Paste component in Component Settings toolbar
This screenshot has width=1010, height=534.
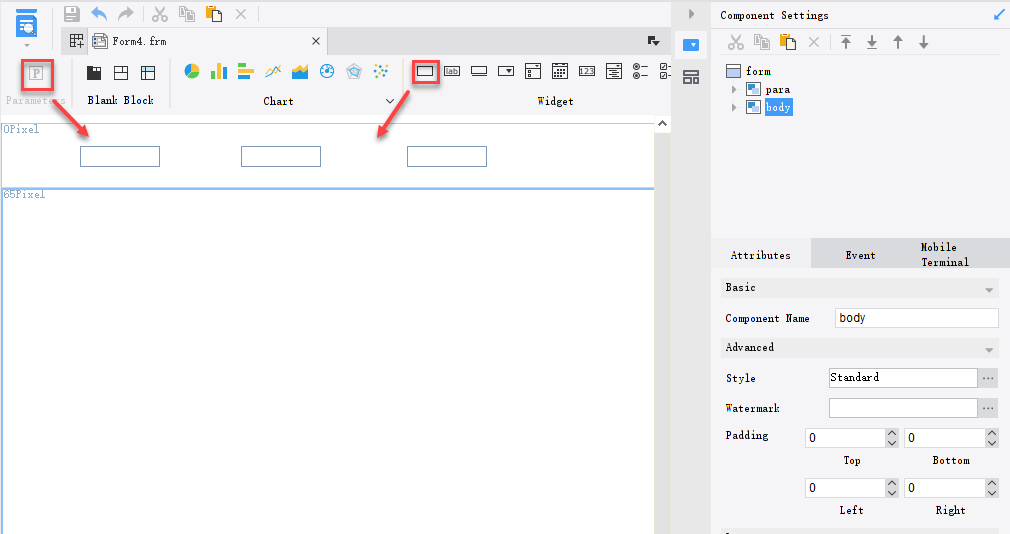point(788,42)
